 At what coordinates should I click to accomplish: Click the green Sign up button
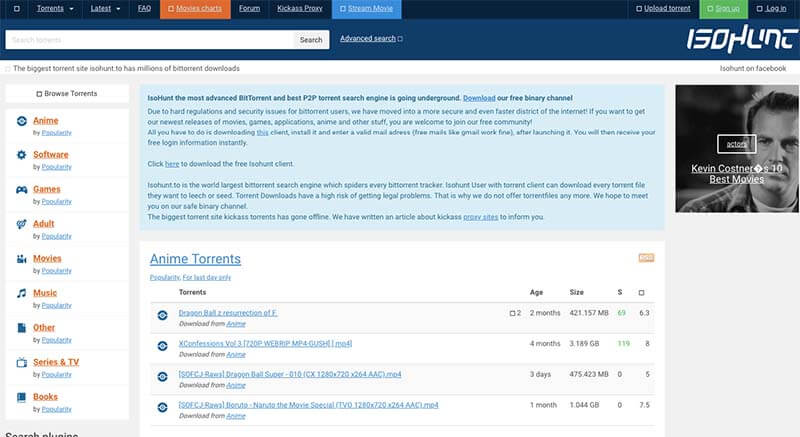tap(723, 9)
